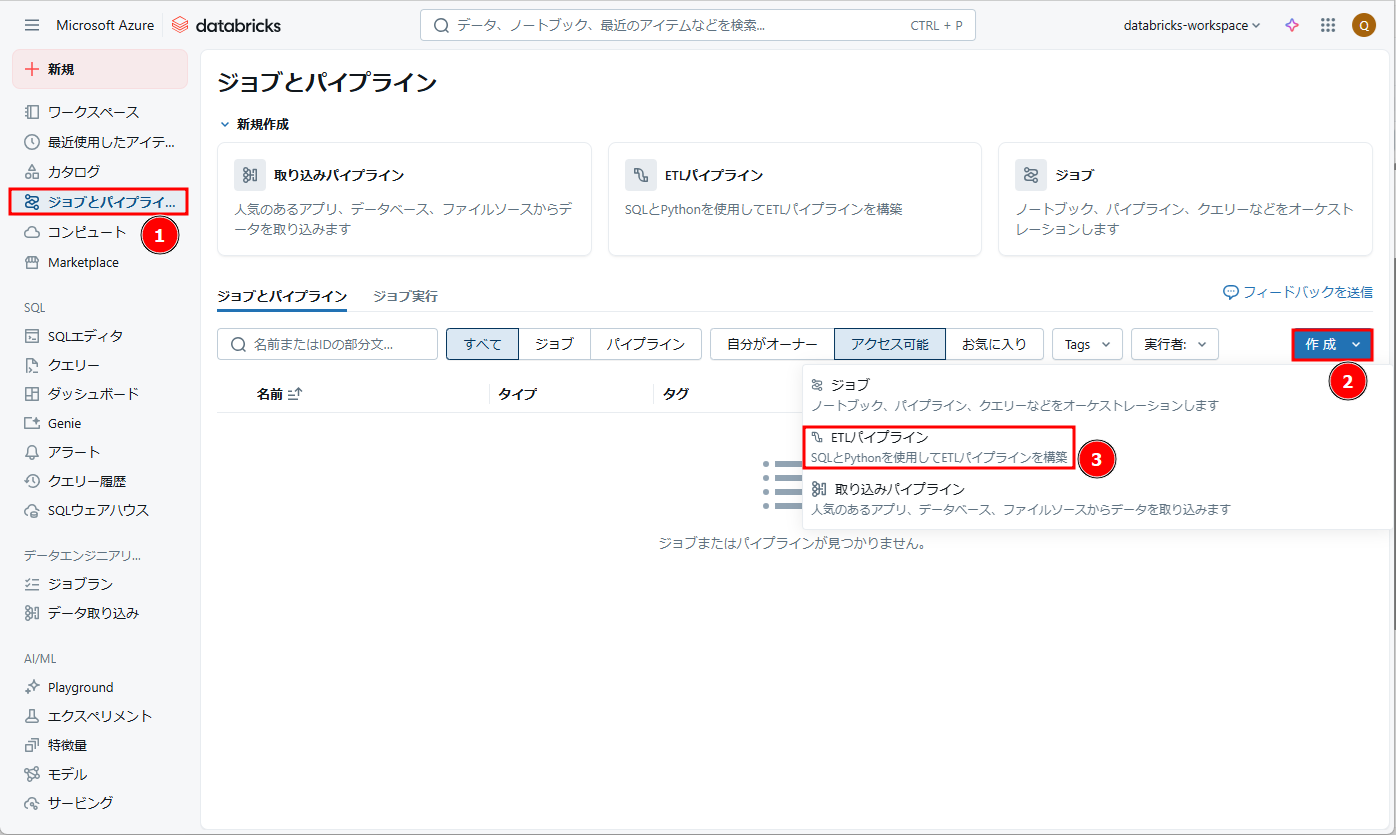This screenshot has width=1396, height=835.
Task: Click the 特徴量 sidebar icon
Action: coord(32,745)
